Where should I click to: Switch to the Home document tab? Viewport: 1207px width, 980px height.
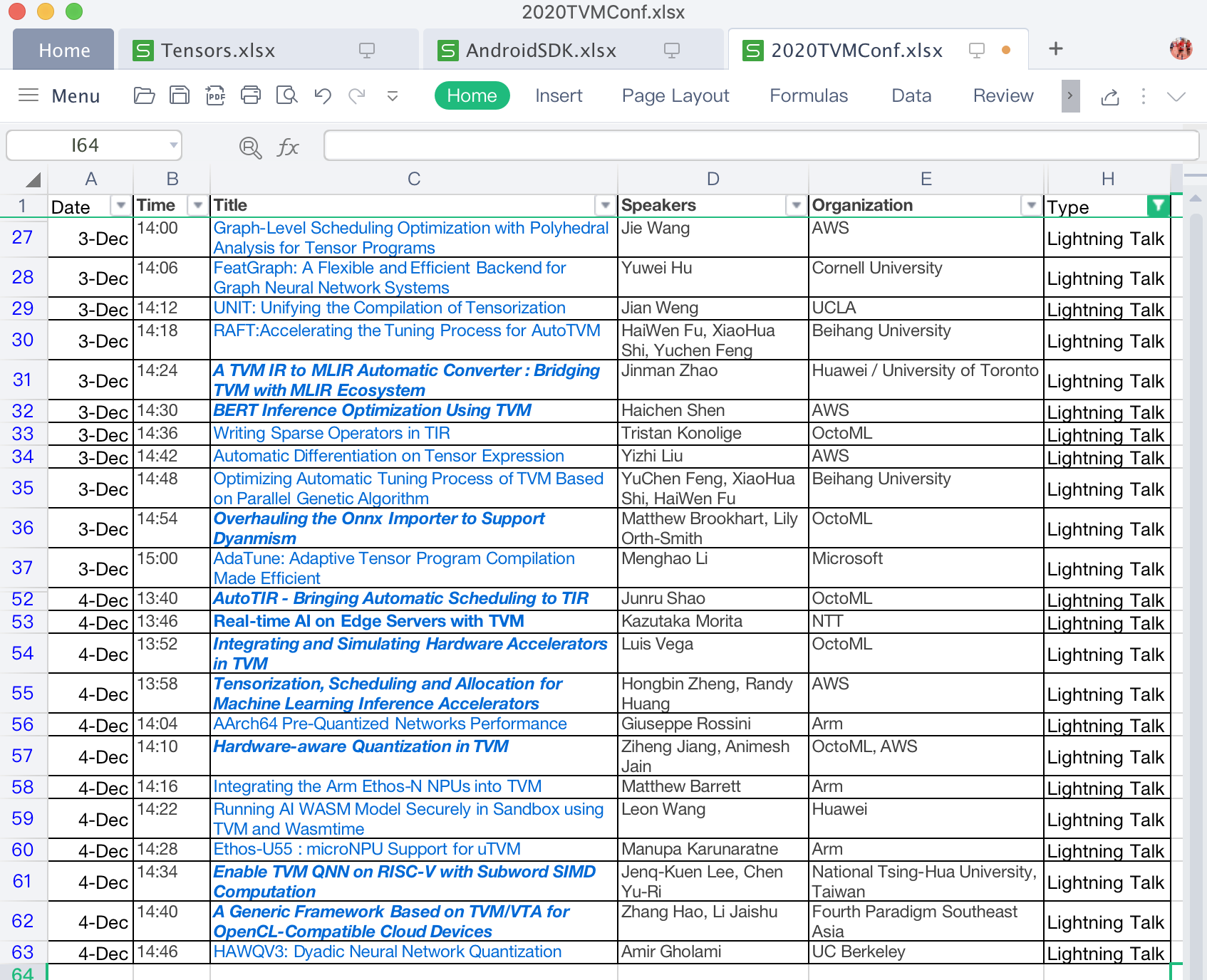(x=64, y=50)
